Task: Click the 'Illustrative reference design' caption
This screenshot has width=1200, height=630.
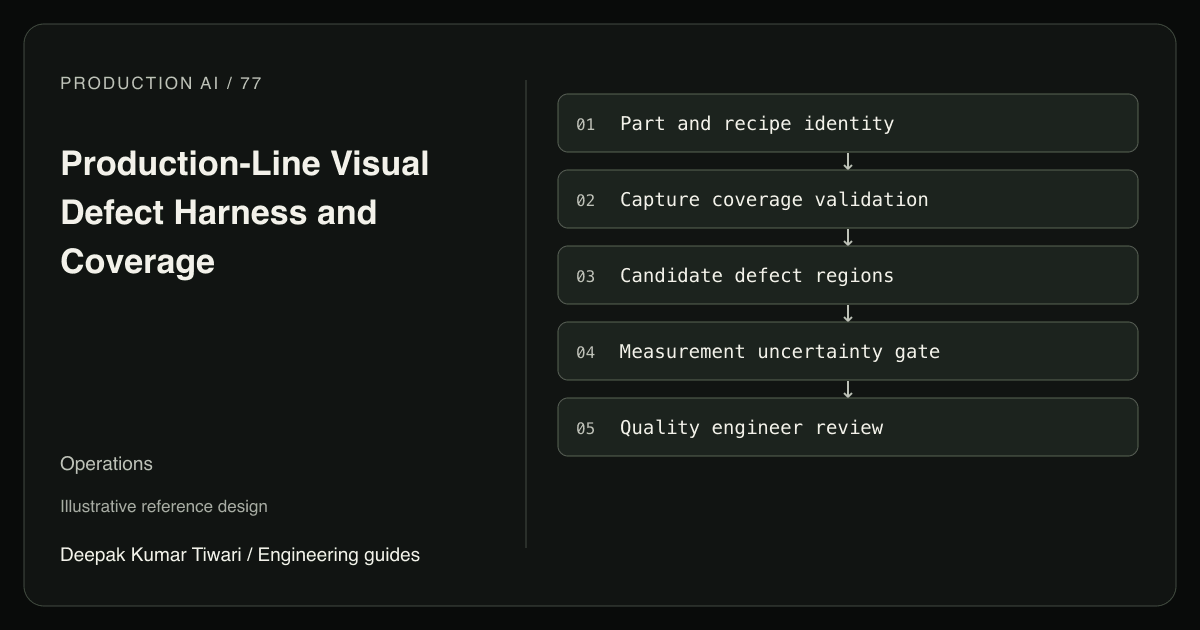Action: (164, 506)
